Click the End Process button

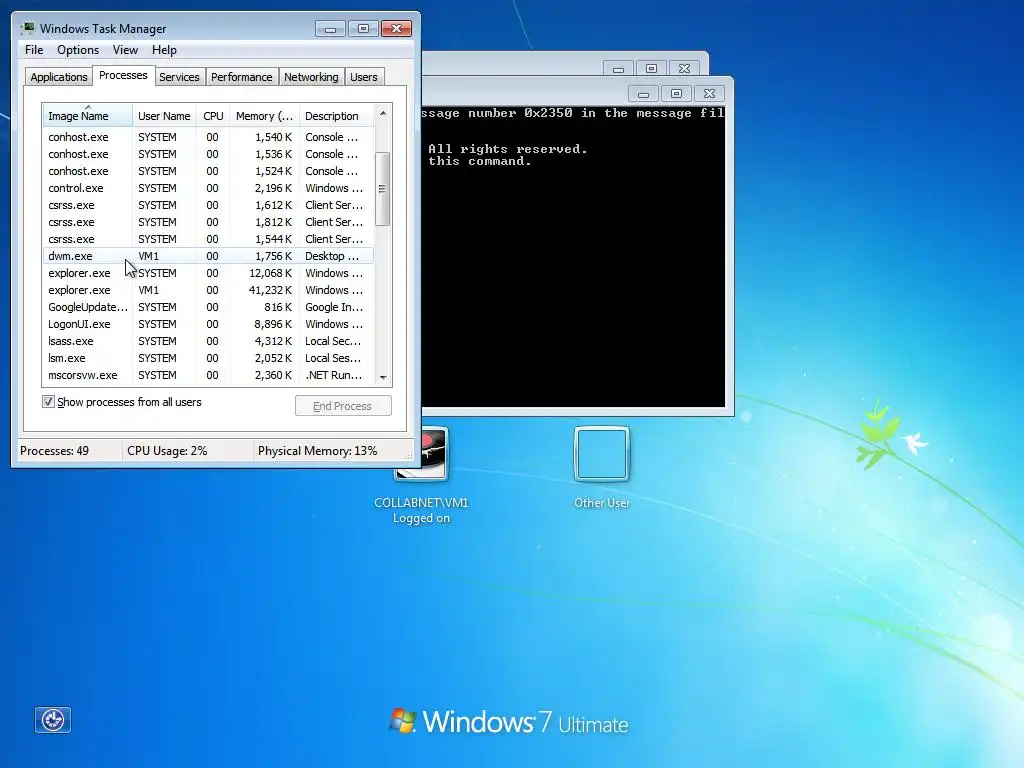(343, 406)
